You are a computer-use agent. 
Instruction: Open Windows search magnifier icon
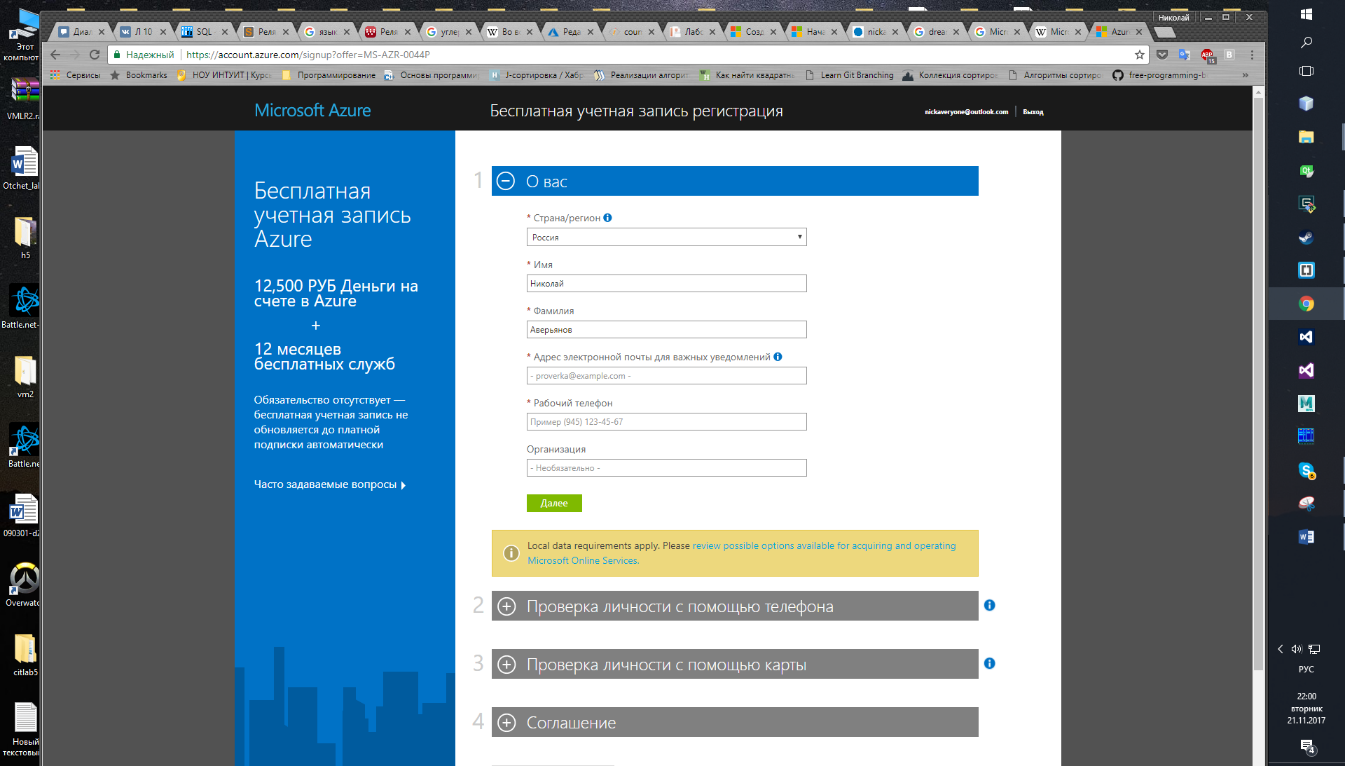[x=1306, y=43]
